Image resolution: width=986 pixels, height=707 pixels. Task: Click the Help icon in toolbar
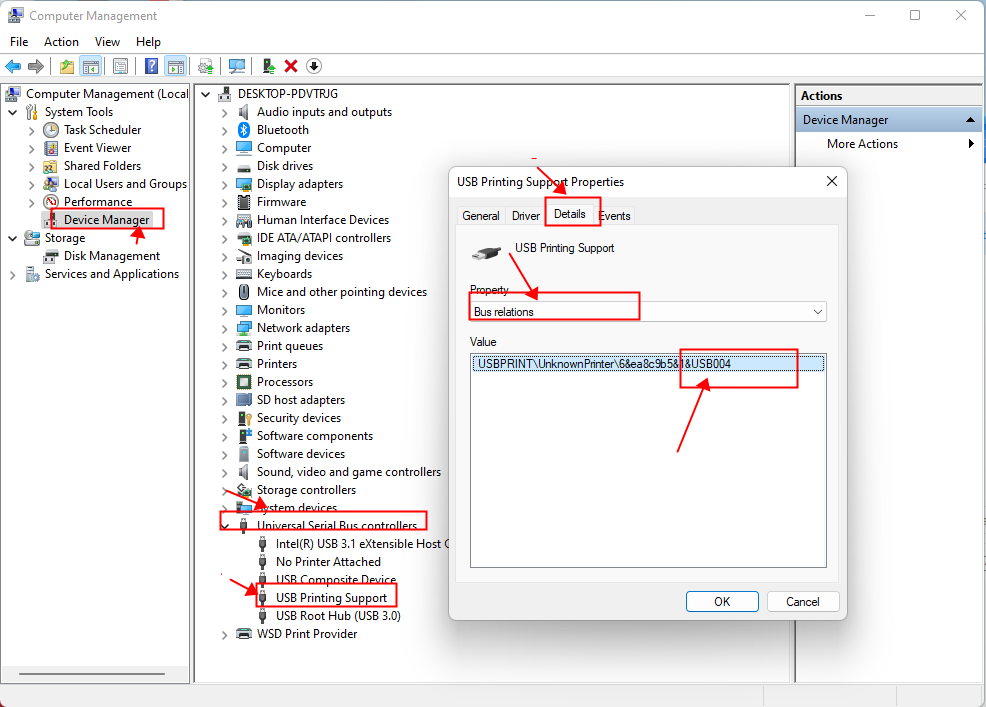[x=151, y=66]
